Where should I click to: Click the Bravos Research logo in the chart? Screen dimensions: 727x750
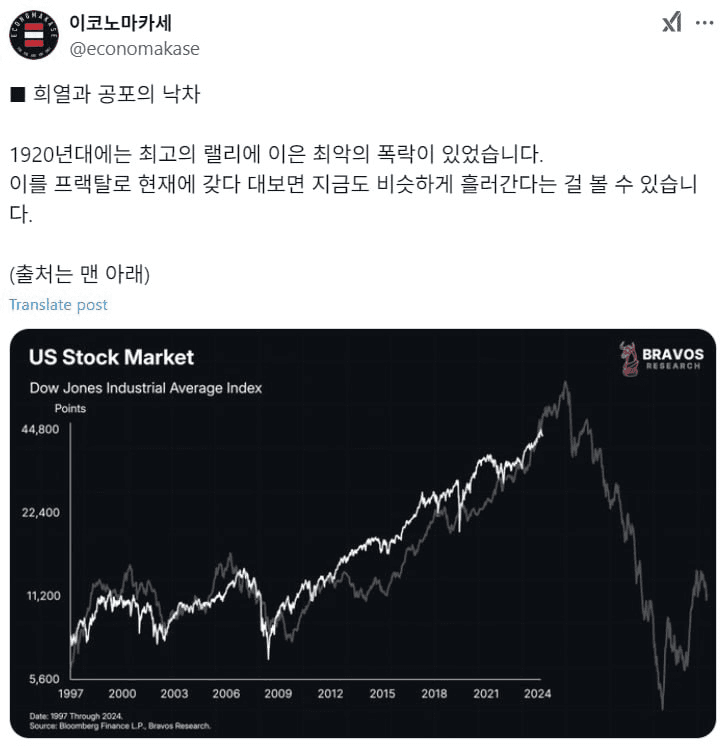point(662,359)
